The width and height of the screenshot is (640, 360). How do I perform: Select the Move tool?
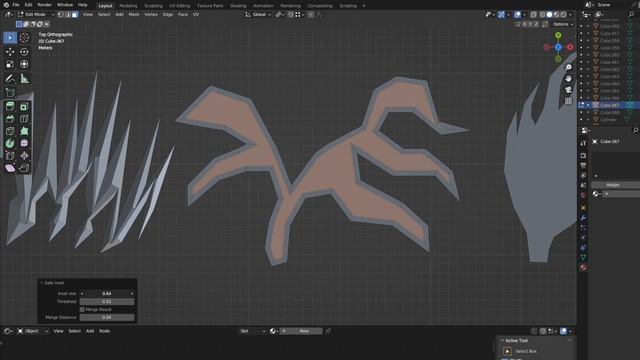pos(10,52)
